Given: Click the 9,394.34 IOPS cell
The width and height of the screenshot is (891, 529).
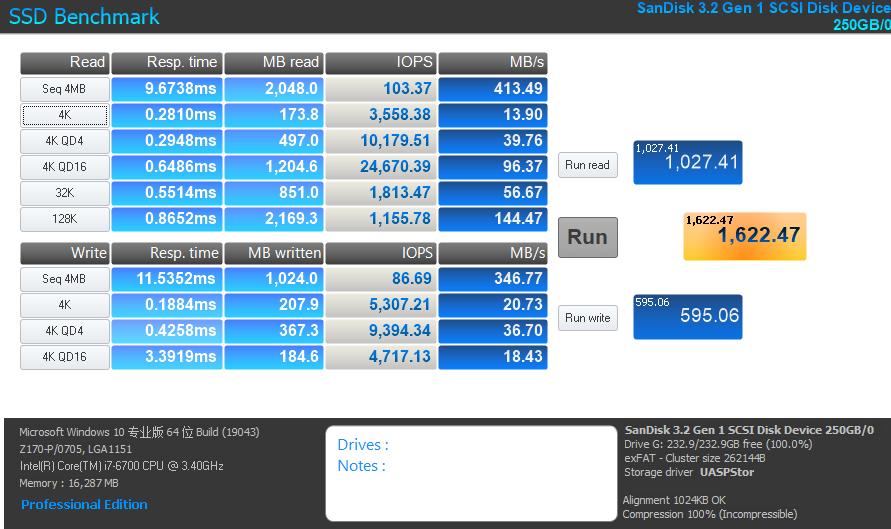Looking at the screenshot, I should pos(381,331).
